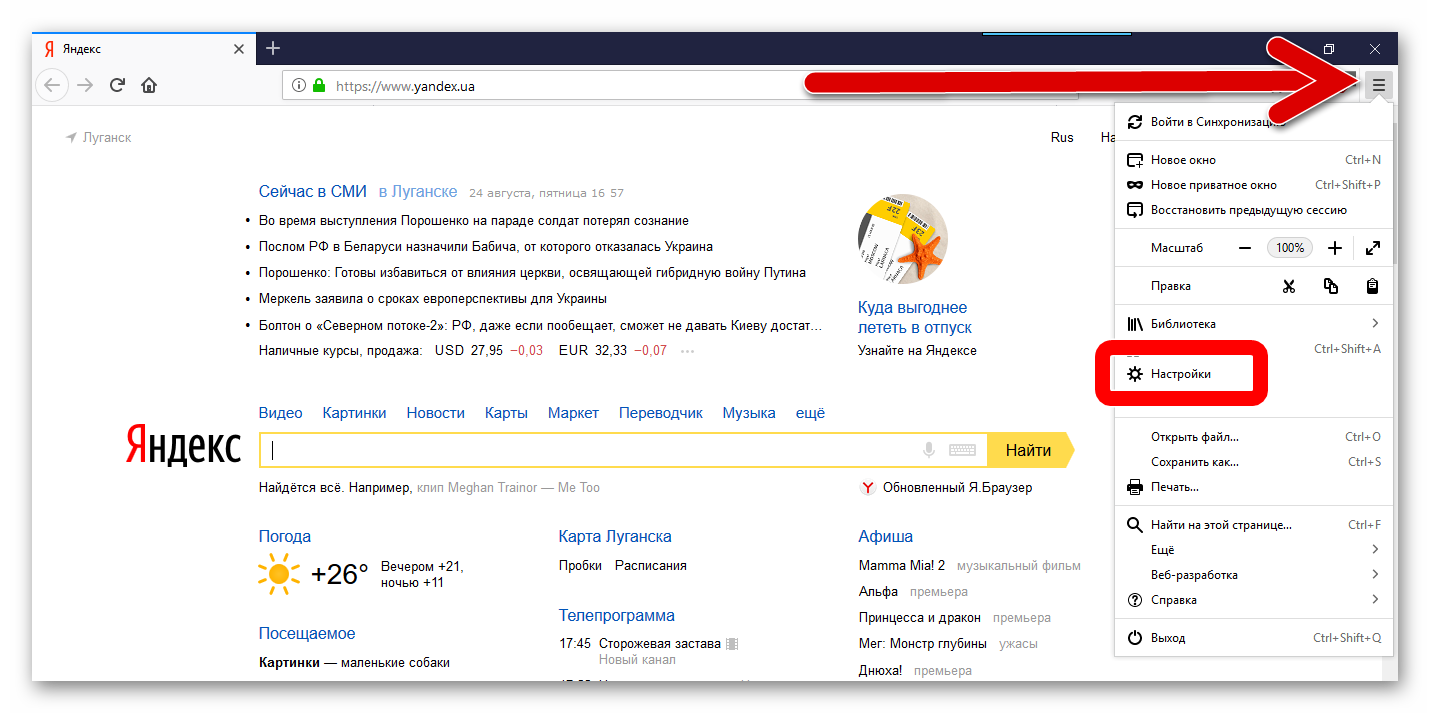Open the Rus language dropdown
This screenshot has width=1430, height=713.
coord(1062,137)
